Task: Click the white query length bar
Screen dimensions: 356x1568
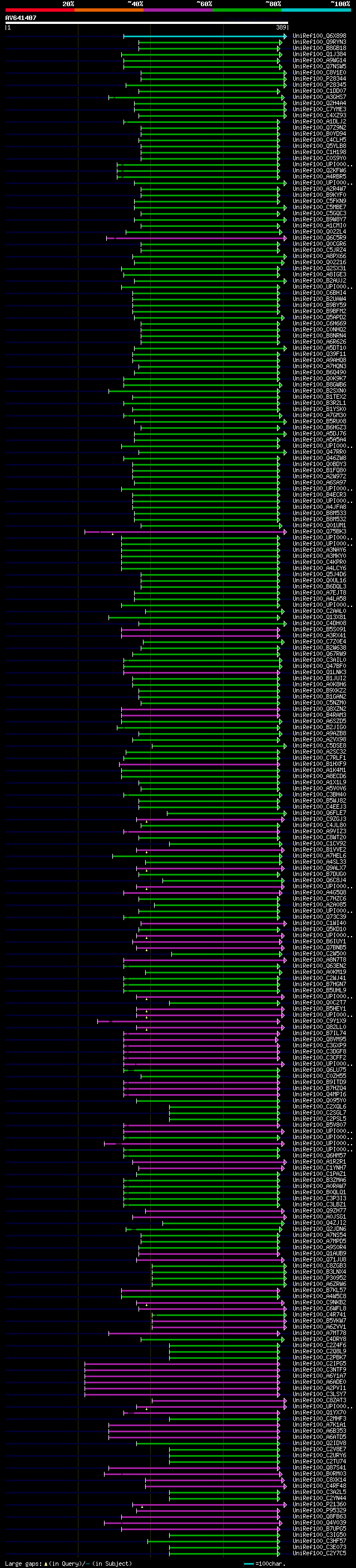Action: click(147, 22)
